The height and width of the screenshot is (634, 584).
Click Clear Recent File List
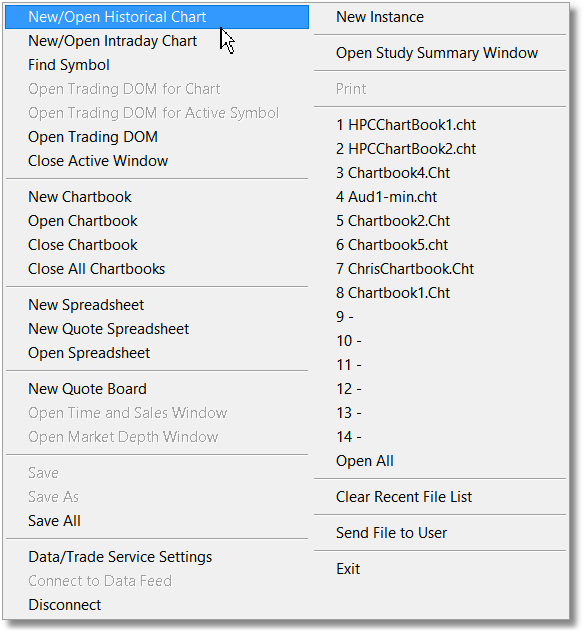pyautogui.click(x=440, y=497)
